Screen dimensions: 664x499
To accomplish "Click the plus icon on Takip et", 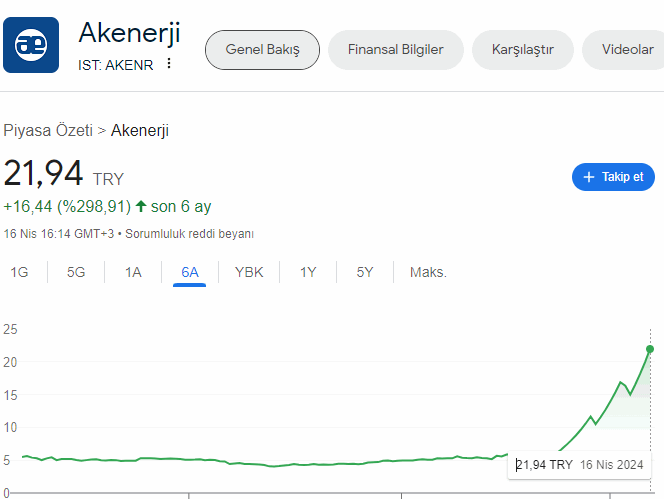I will point(588,177).
